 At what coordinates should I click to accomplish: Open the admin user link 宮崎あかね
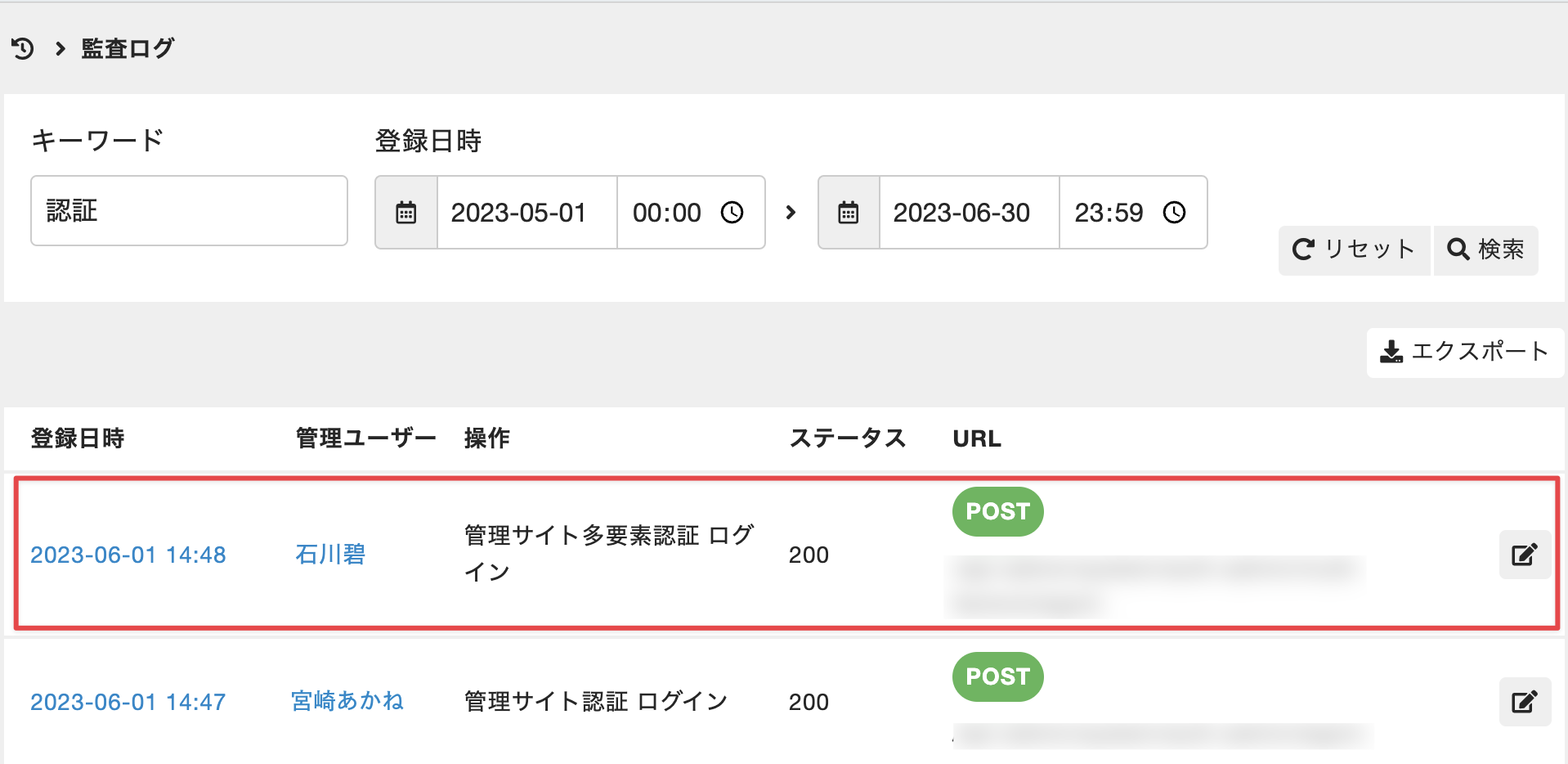(x=347, y=701)
